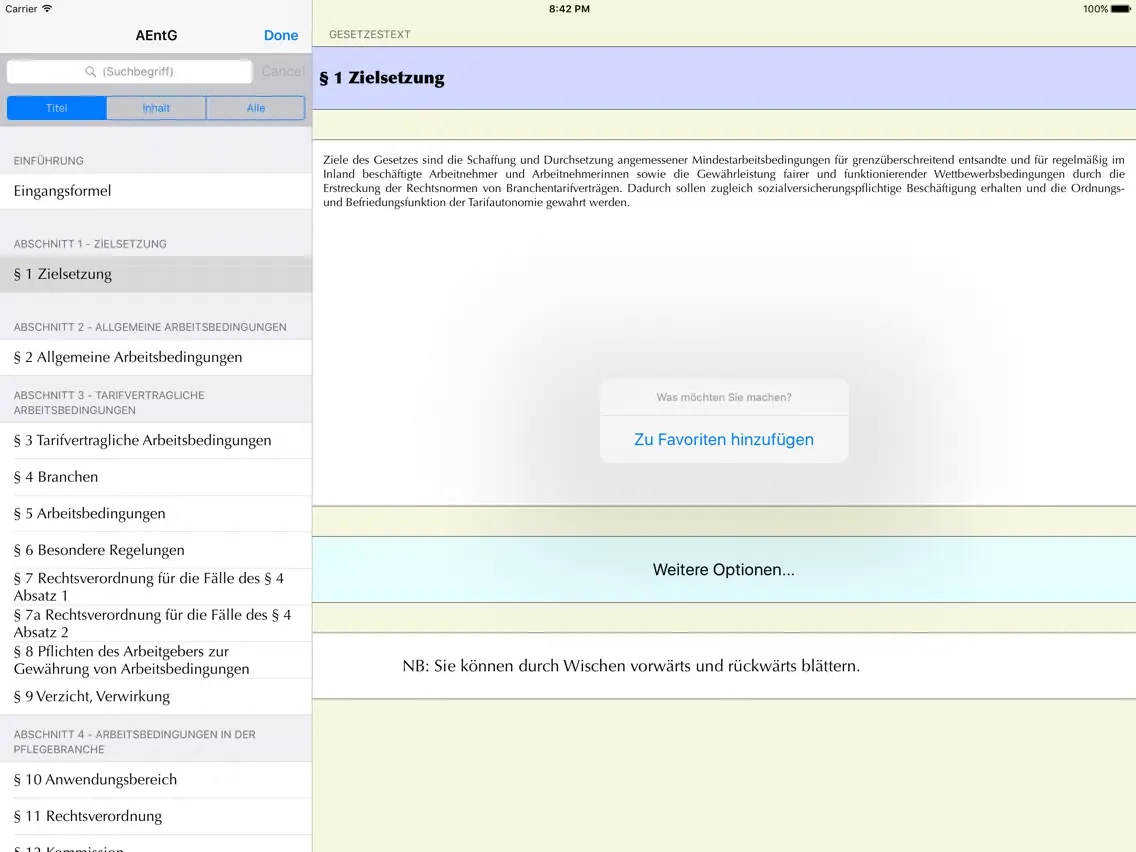Click ABSCHNITT 1 - ZIELSETZUNG header
Image resolution: width=1136 pixels, height=852 pixels.
pyautogui.click(x=90, y=244)
